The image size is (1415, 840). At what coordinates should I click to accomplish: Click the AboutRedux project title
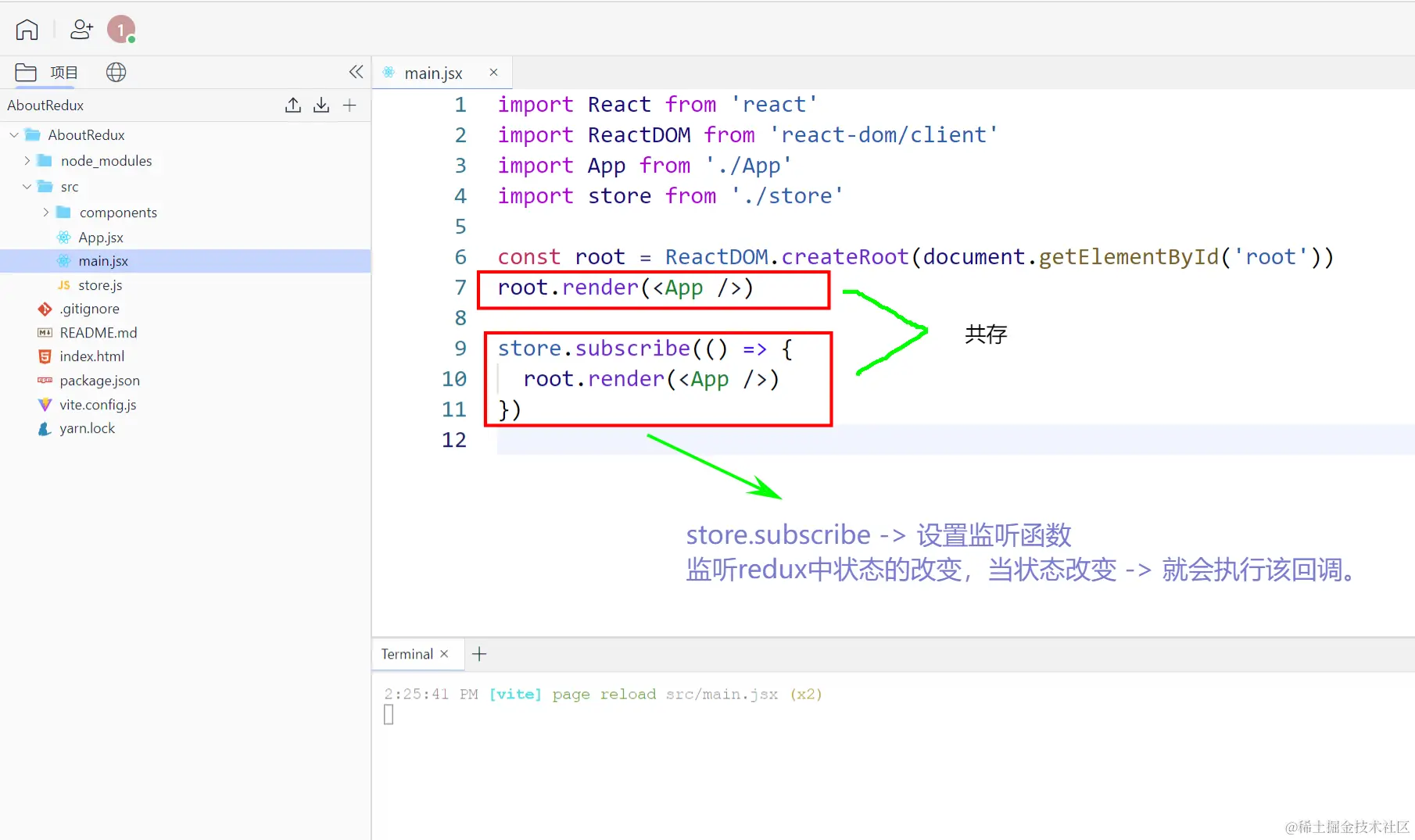[x=45, y=105]
